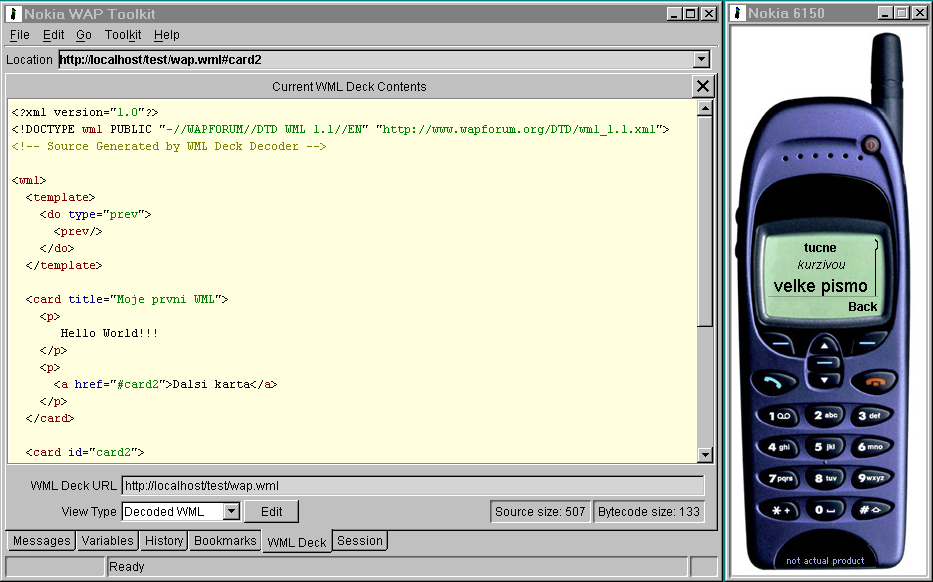This screenshot has height=582, width=933.
Task: Tap the phone's scroll down arrow key
Action: pyautogui.click(x=824, y=380)
